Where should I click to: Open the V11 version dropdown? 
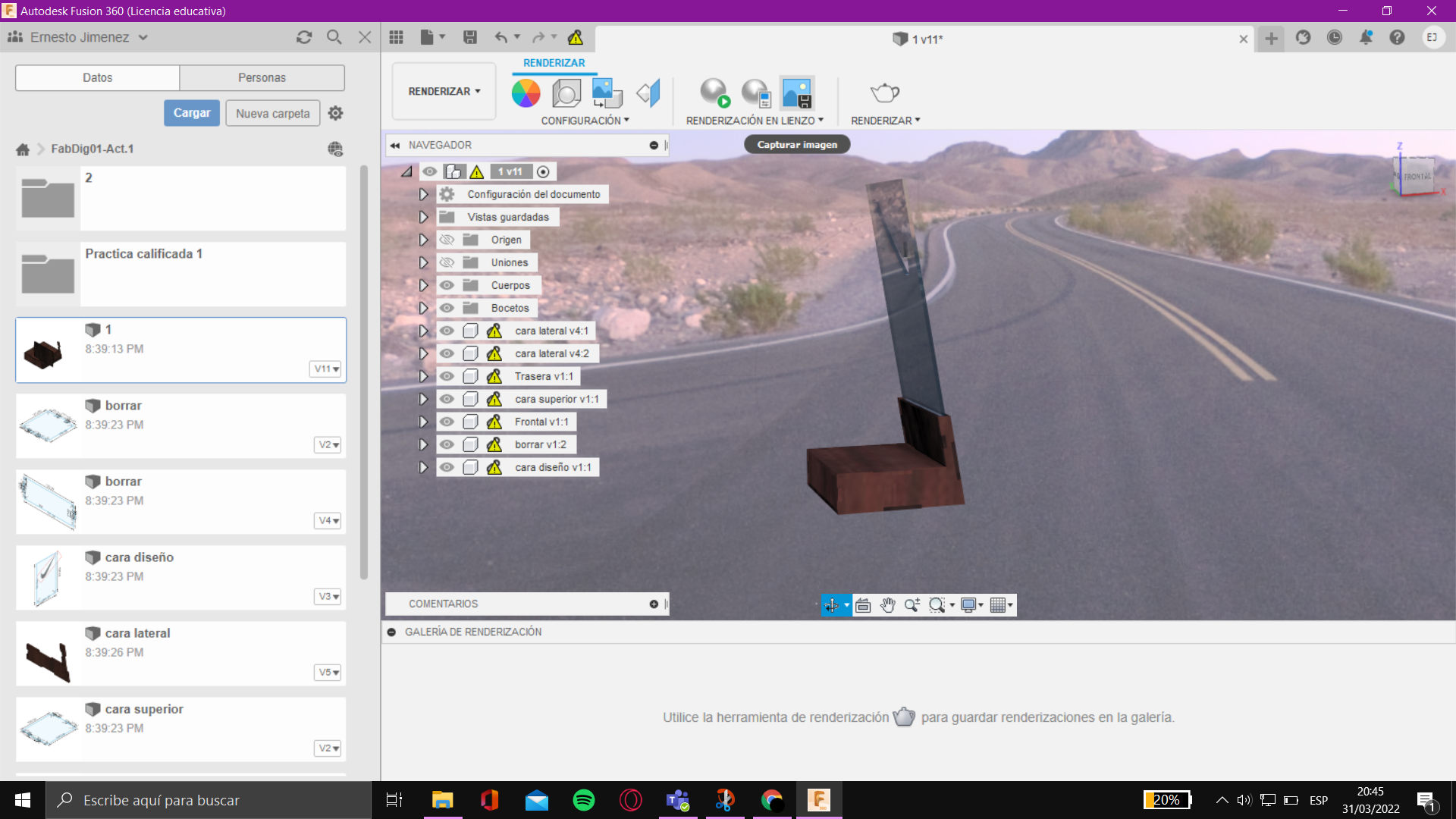[x=327, y=369]
